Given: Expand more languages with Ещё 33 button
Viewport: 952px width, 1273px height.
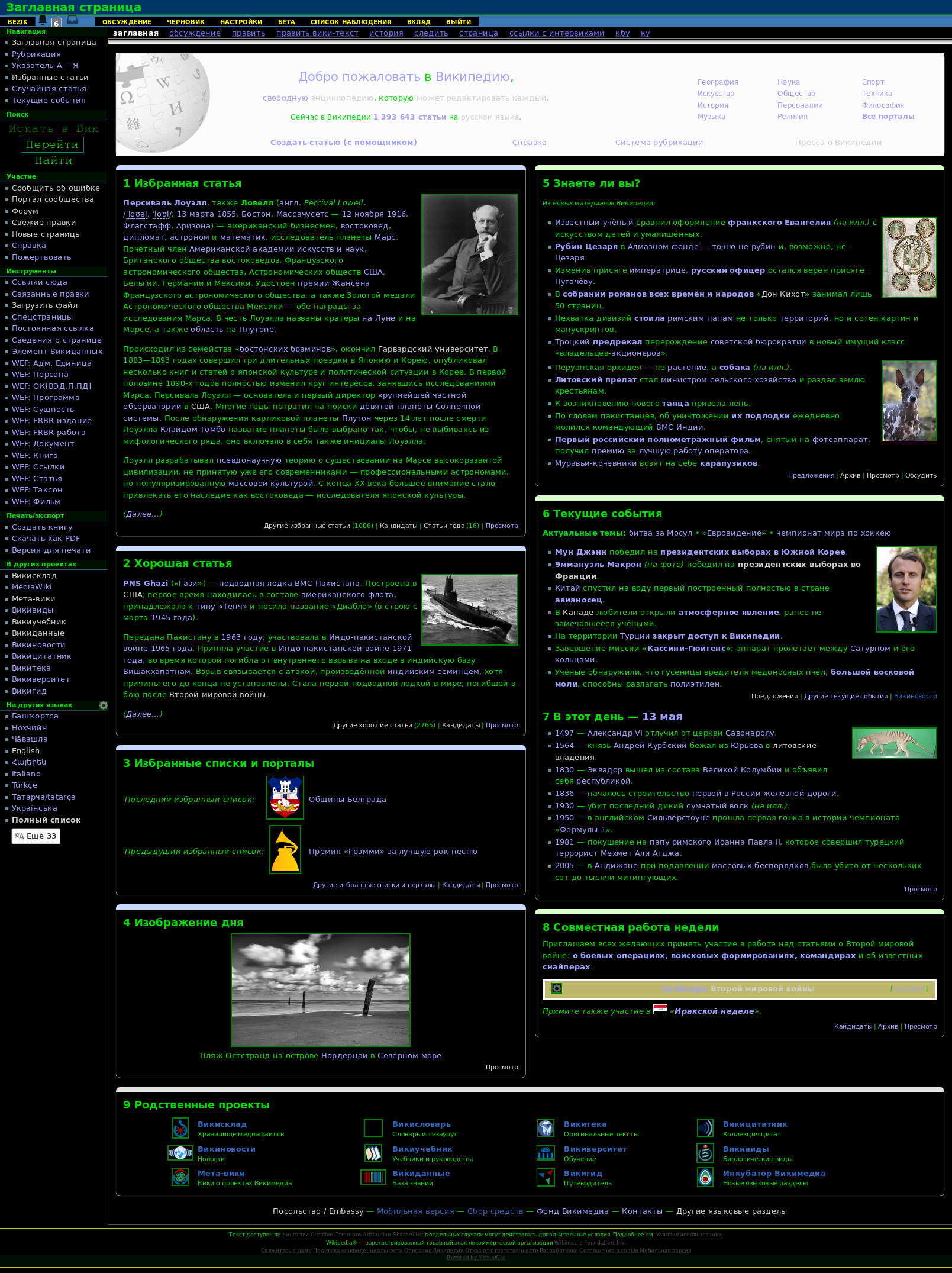Looking at the screenshot, I should coord(36,836).
